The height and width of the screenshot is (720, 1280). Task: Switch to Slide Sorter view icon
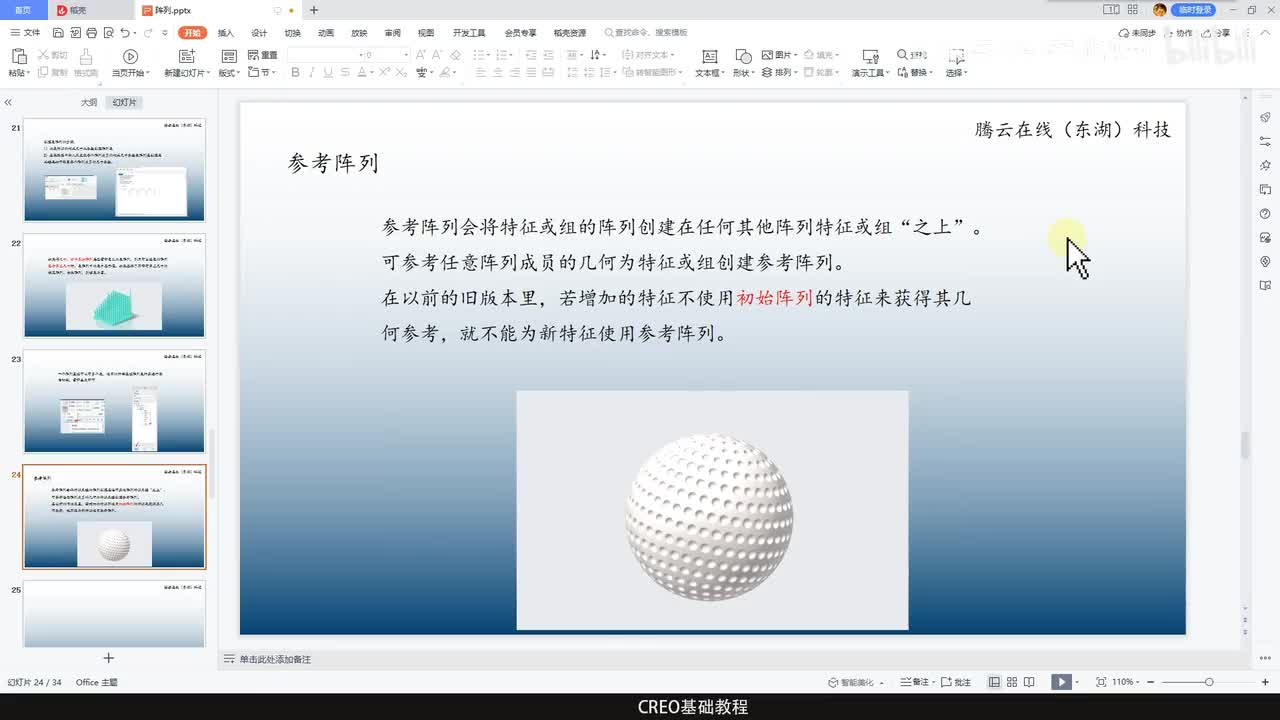(x=1012, y=682)
